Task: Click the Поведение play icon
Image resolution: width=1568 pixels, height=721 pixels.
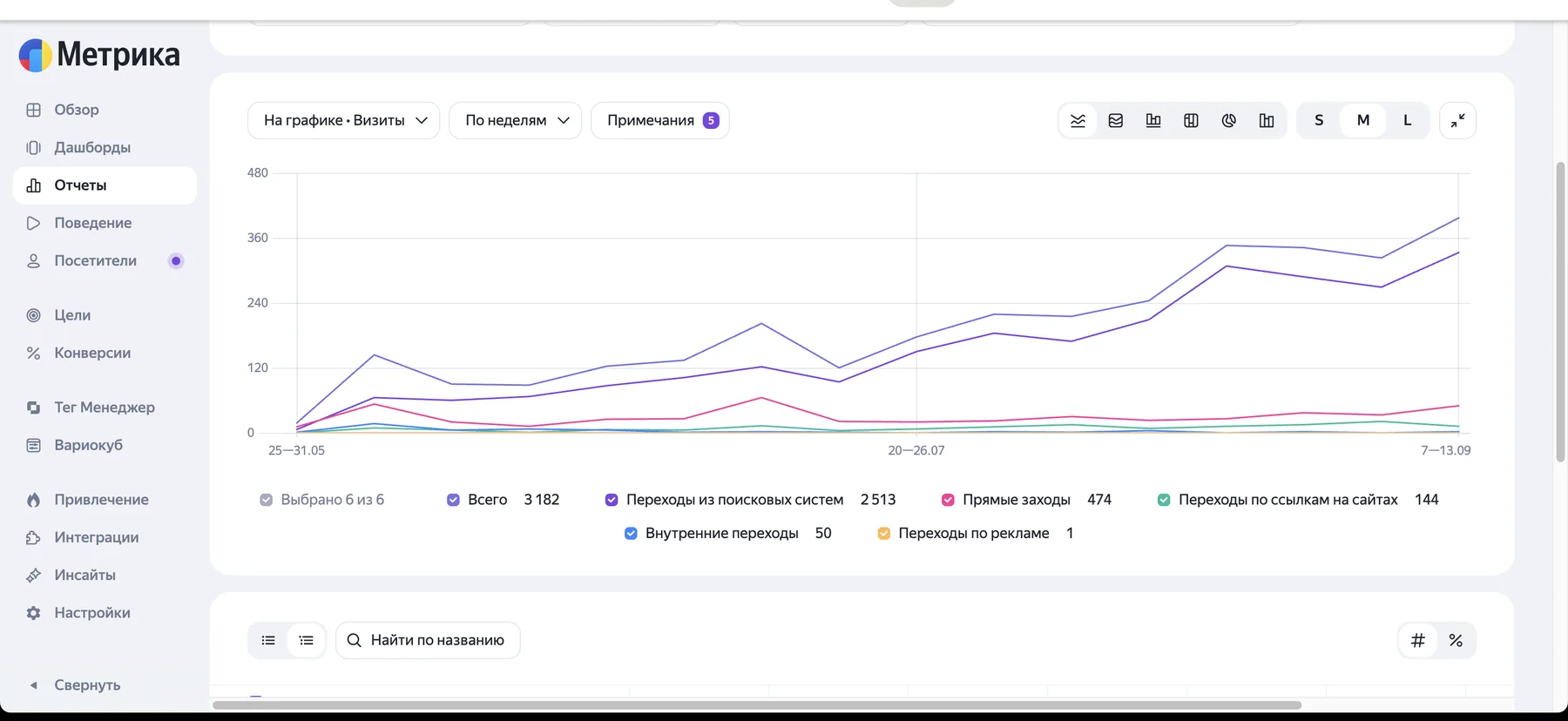Action: click(x=33, y=223)
